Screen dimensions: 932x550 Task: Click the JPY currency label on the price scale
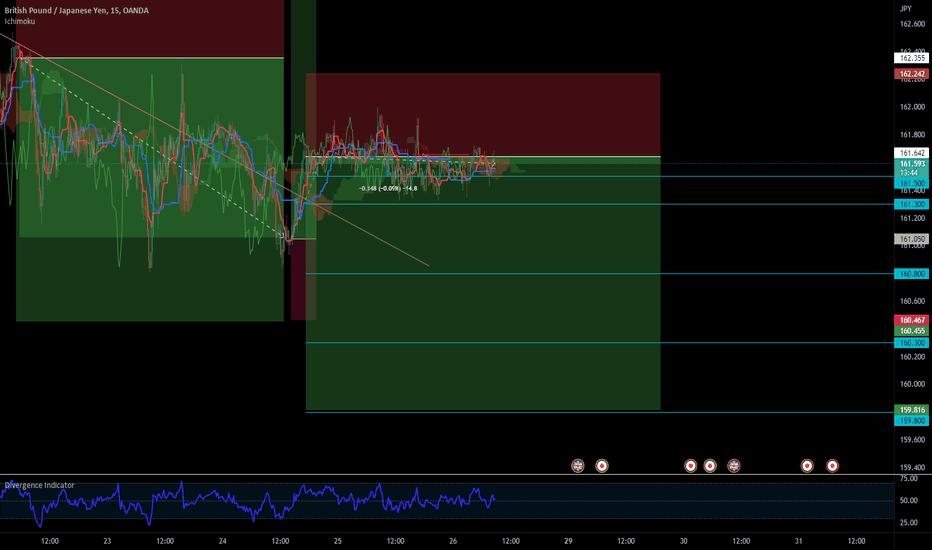pos(905,8)
